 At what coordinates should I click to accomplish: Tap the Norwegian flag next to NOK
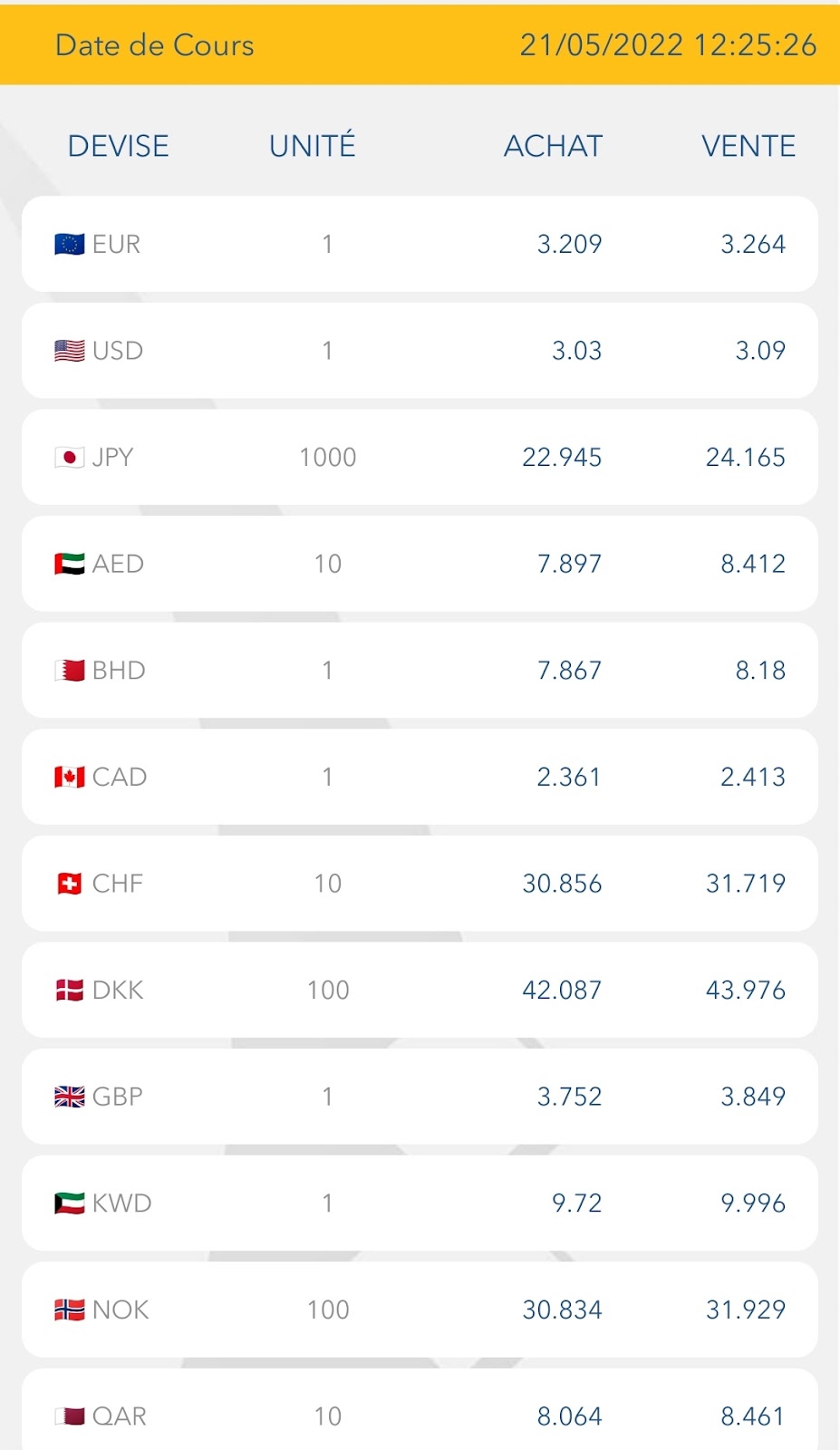70,1310
